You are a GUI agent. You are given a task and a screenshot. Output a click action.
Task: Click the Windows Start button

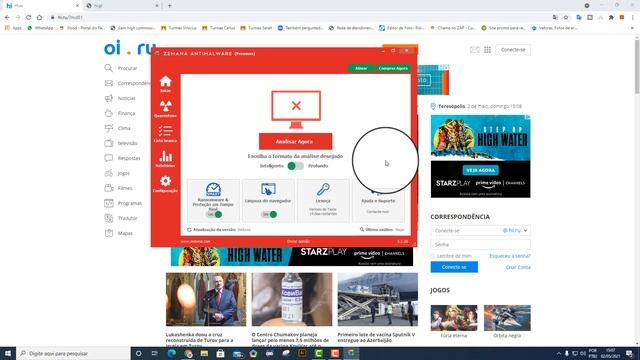[8, 353]
